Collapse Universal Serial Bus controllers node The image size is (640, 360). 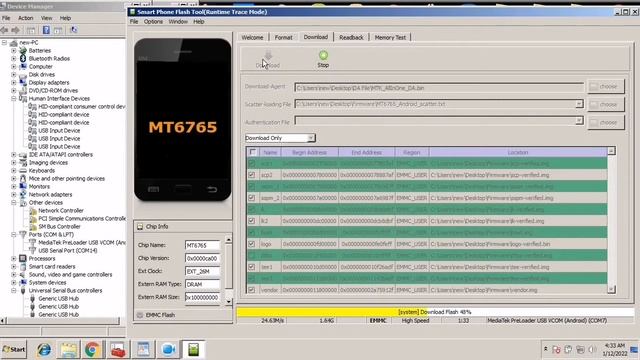[14, 291]
